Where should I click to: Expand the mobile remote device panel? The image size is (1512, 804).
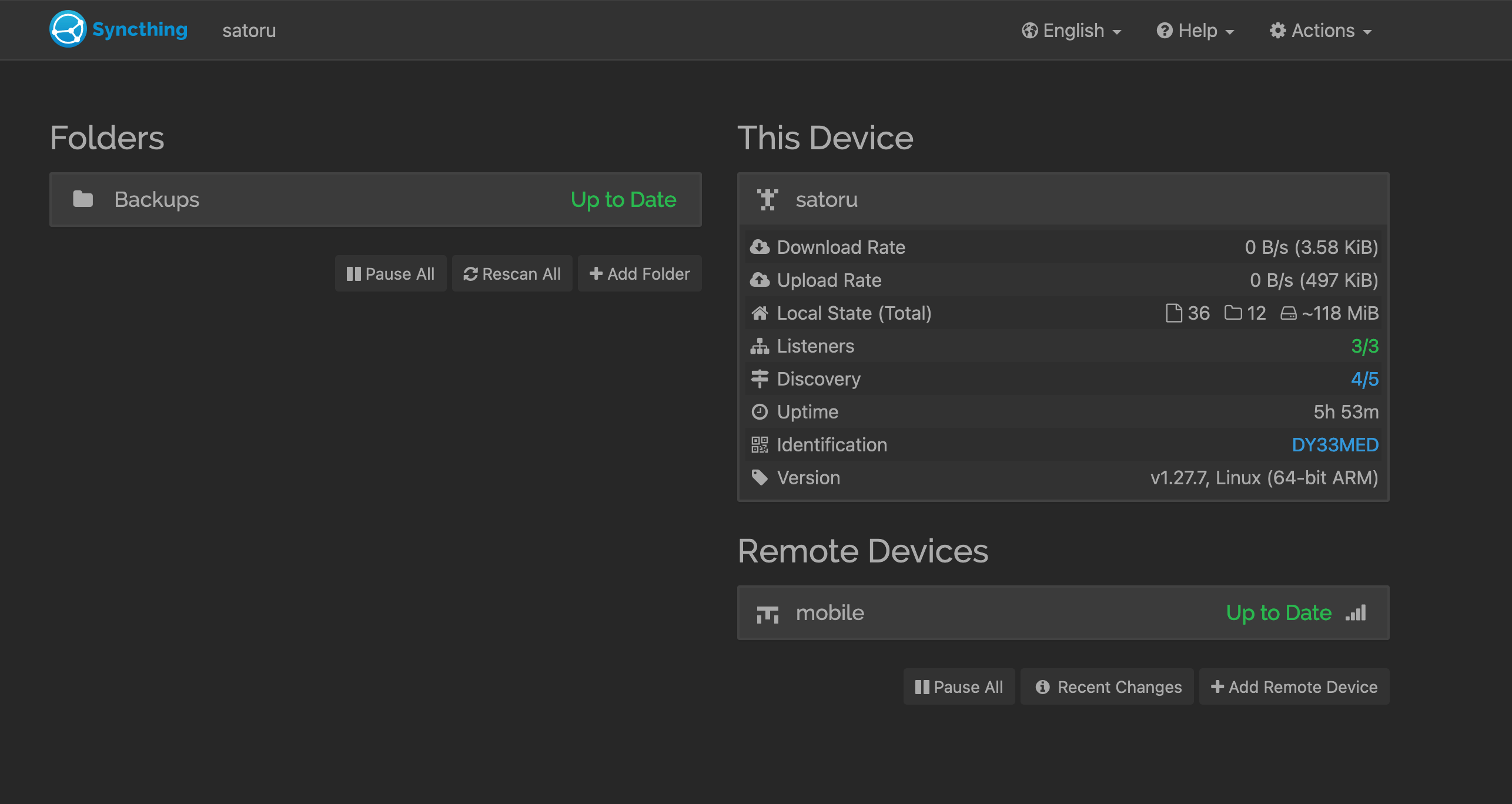1063,613
